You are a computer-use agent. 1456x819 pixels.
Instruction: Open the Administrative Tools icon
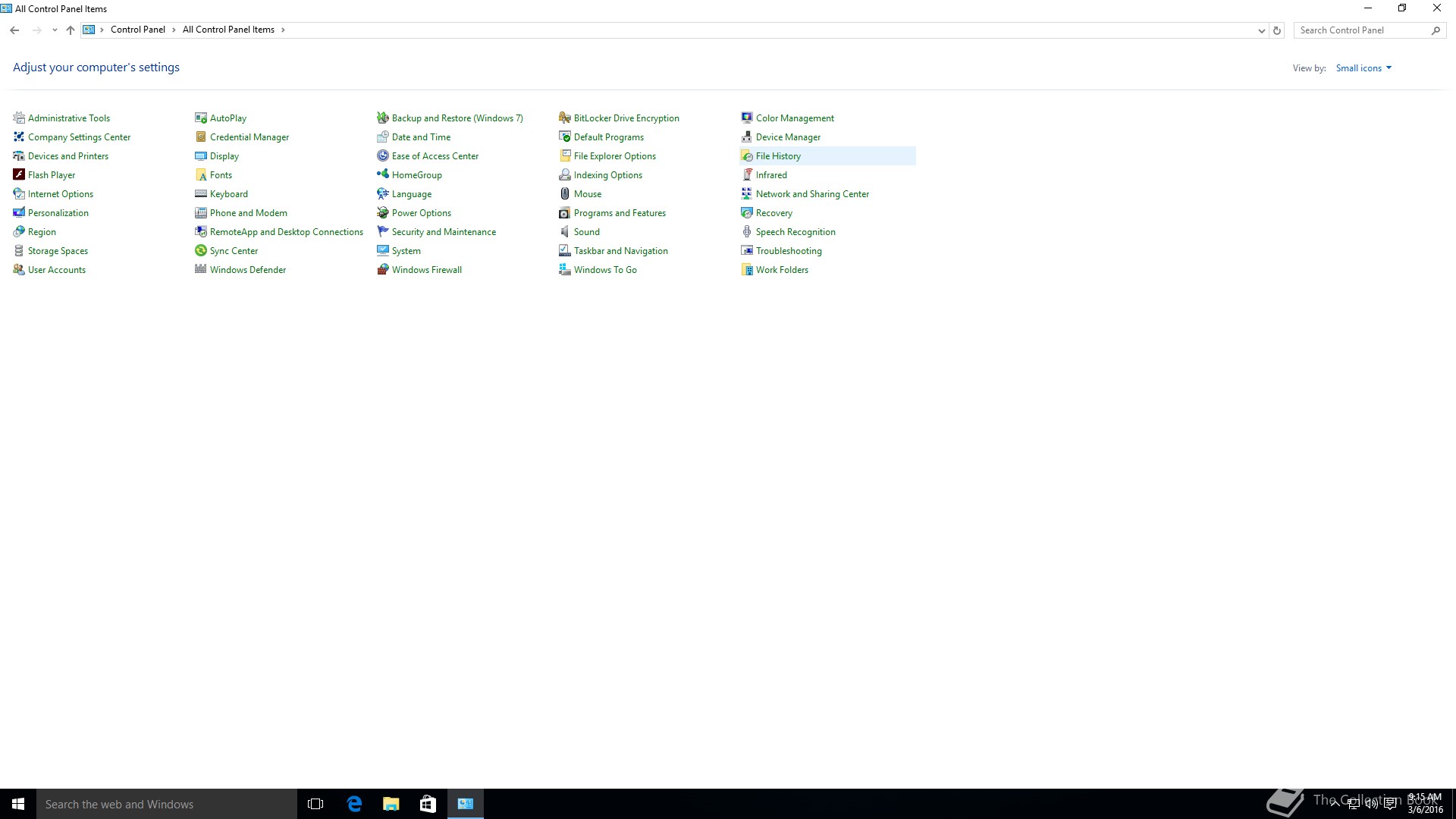coord(19,118)
